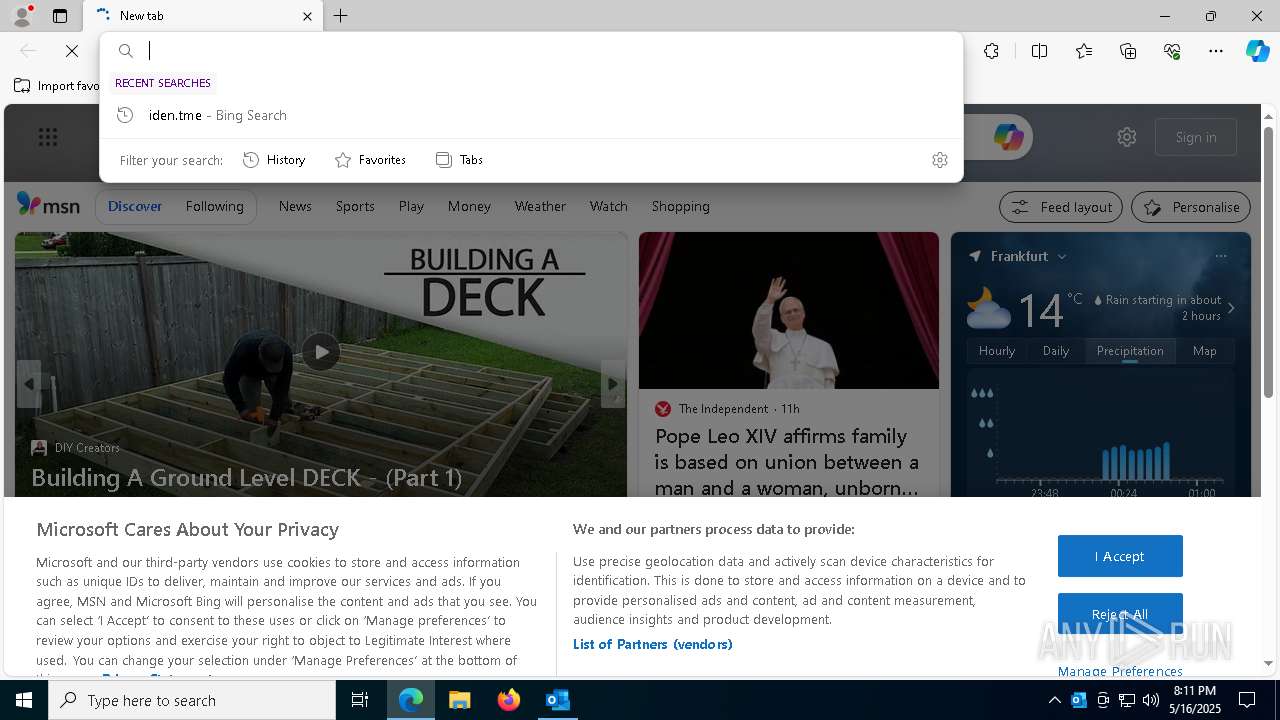Show hidden system tray icons
Image resolution: width=1280 pixels, height=720 pixels.
[x=1054, y=700]
